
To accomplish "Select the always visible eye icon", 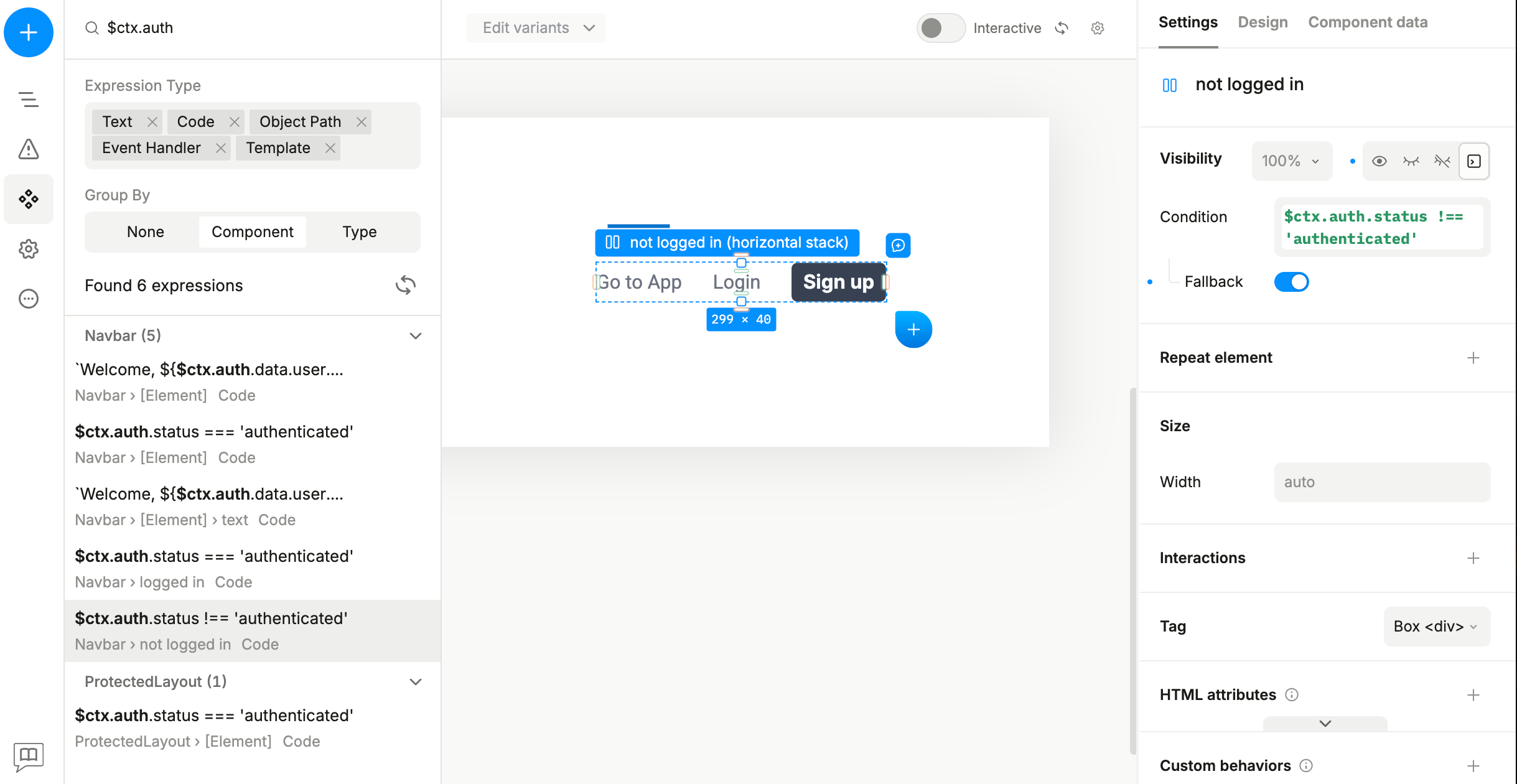I will click(x=1379, y=161).
